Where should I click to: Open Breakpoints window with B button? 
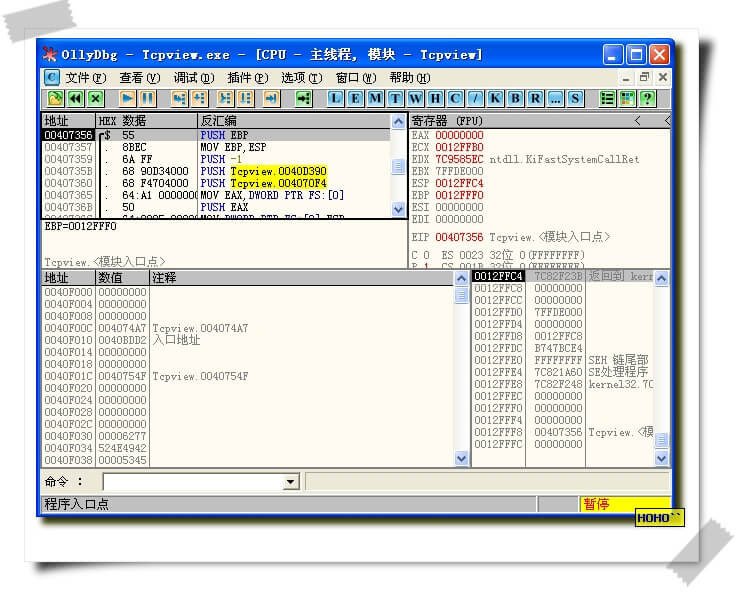(515, 99)
